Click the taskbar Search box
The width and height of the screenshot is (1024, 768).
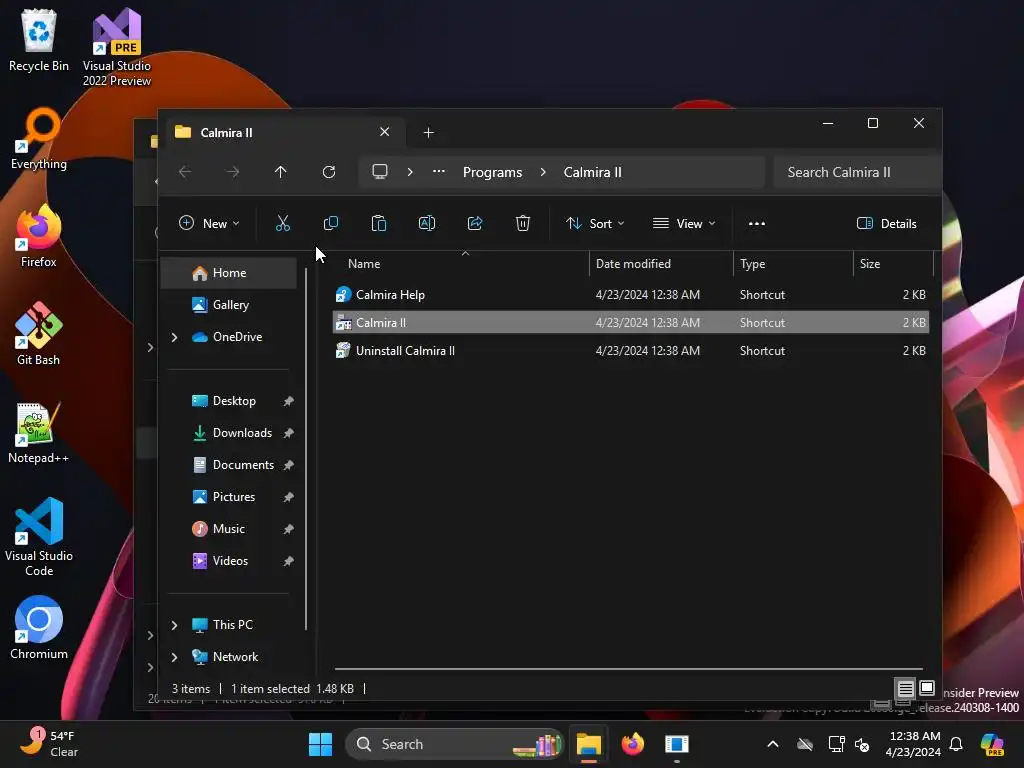point(454,744)
